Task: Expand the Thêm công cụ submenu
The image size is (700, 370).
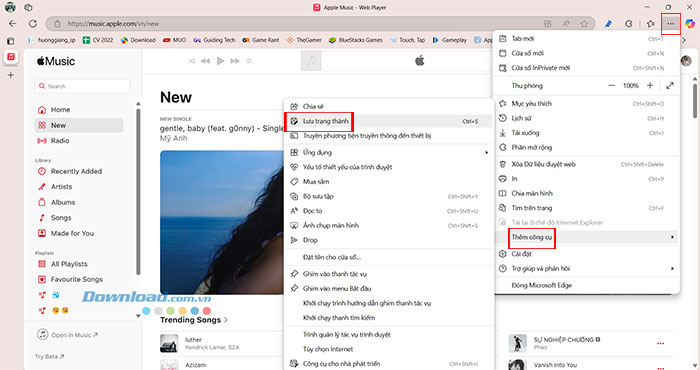Action: pyautogui.click(x=587, y=237)
